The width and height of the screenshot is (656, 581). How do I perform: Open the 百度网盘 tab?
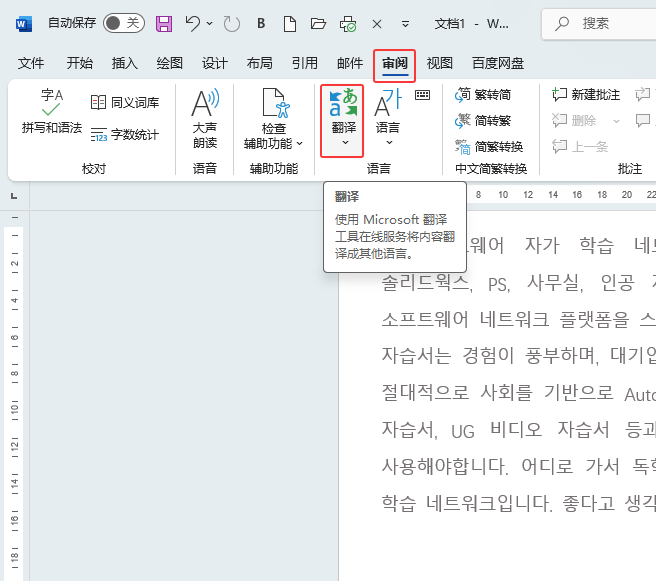point(498,63)
